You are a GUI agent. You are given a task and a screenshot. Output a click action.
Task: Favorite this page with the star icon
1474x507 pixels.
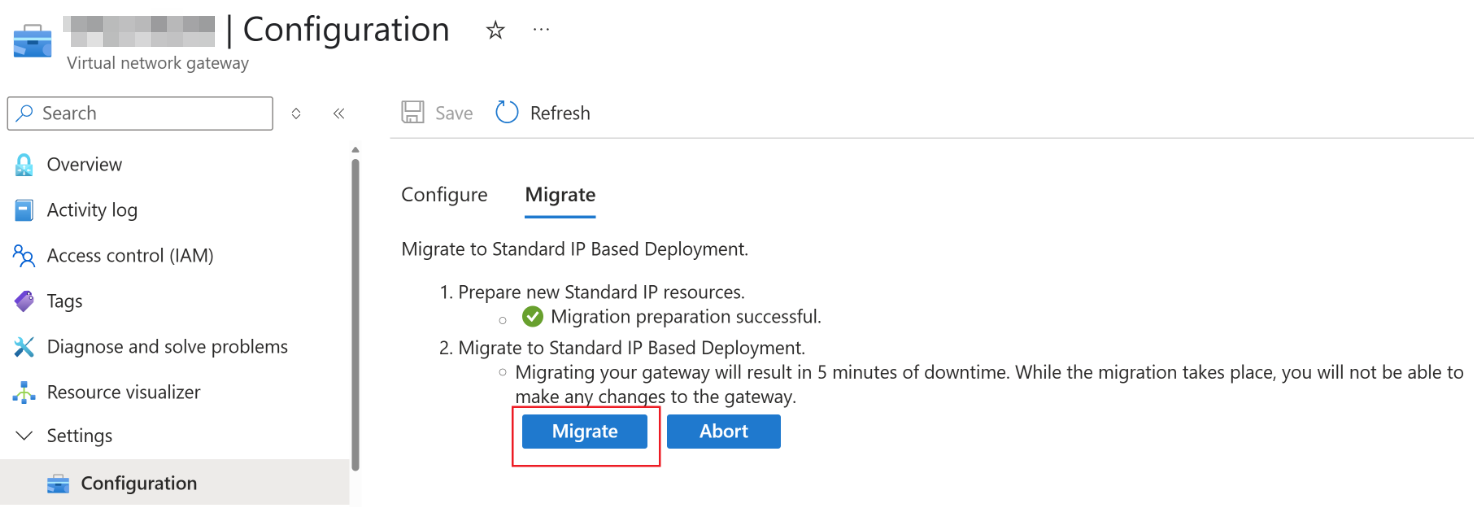pos(495,30)
